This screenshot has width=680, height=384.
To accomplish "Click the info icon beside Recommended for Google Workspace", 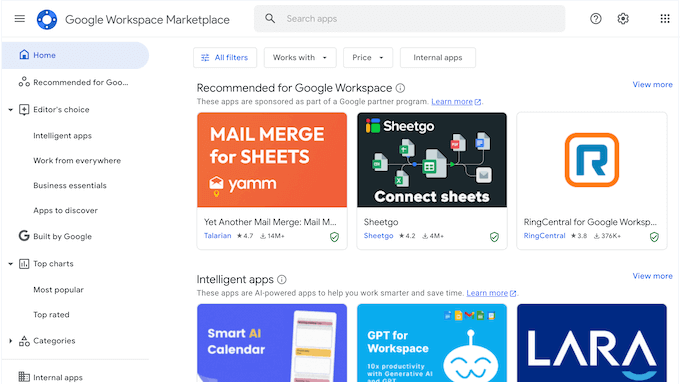I will [x=400, y=88].
